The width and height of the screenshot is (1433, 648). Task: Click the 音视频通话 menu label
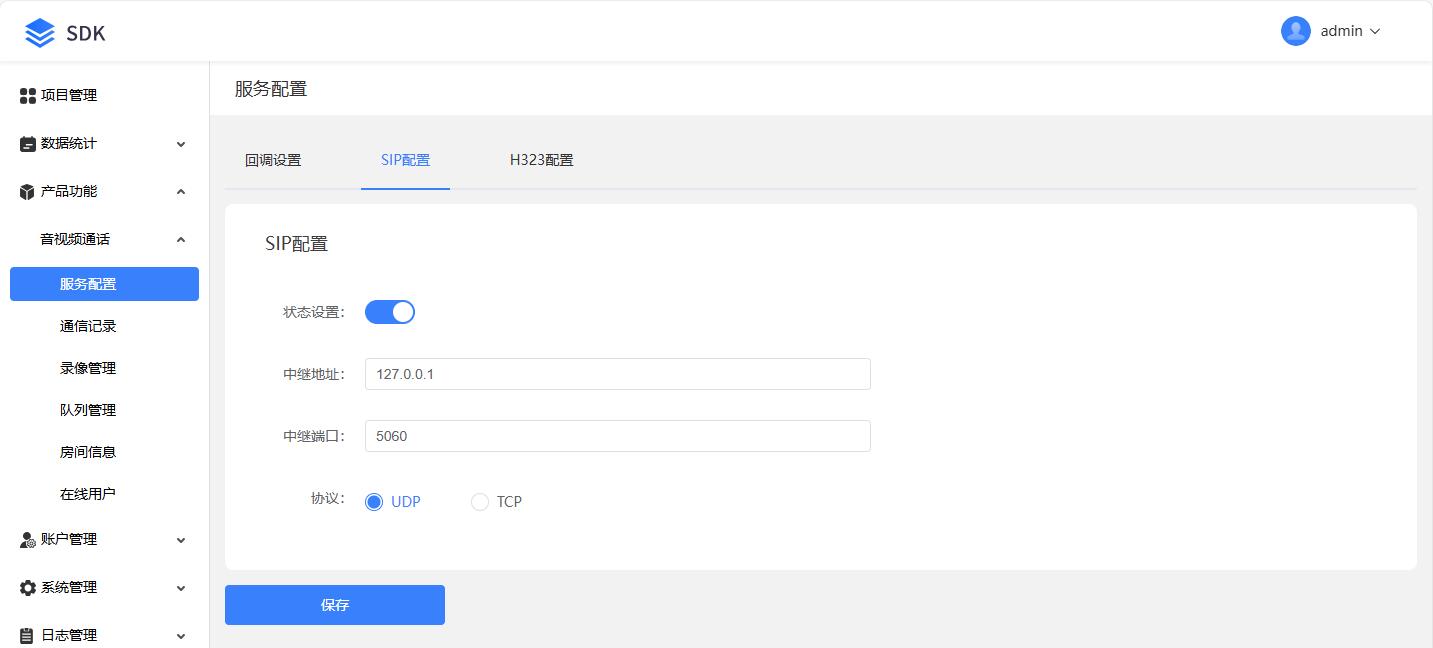coord(75,239)
